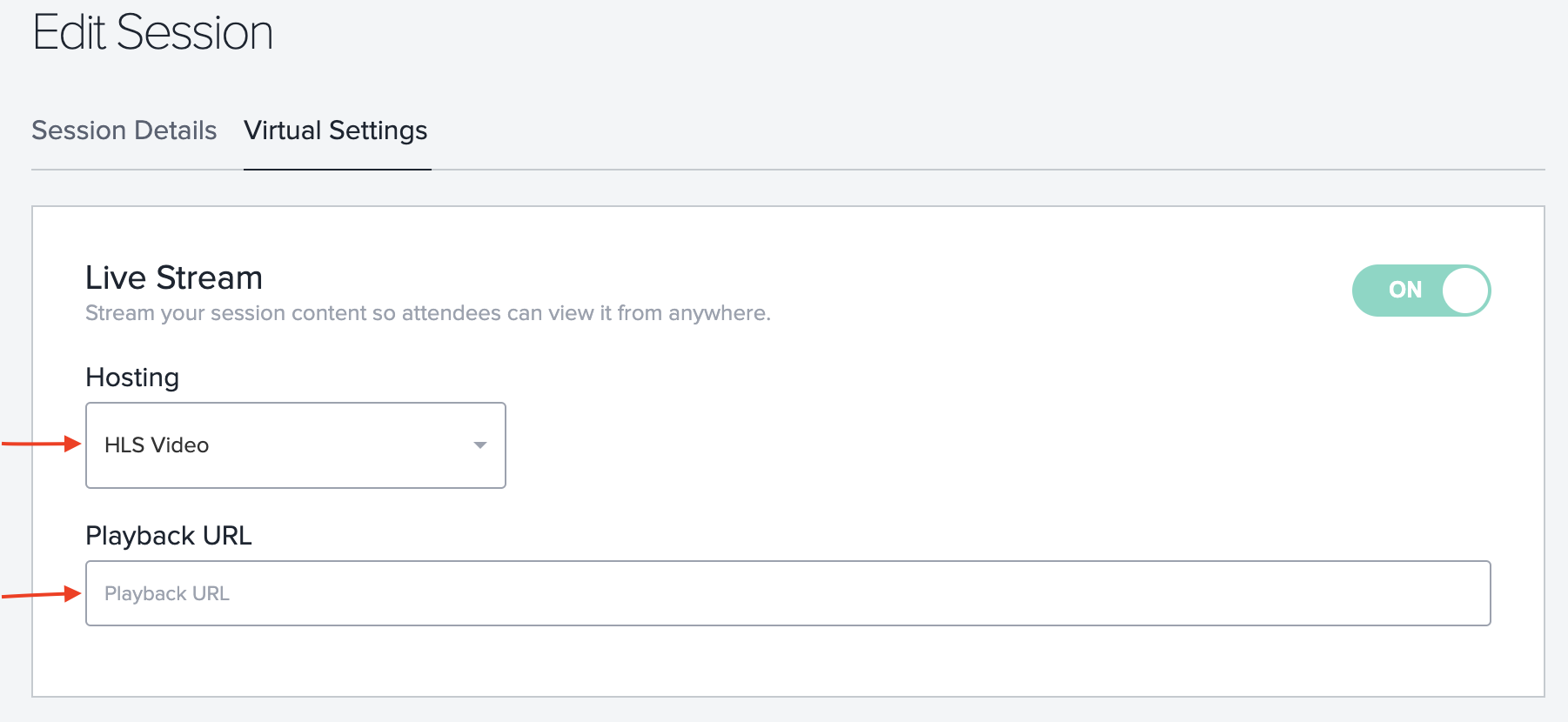Click the Live Stream section title
This screenshot has height=722, width=1568.
[x=174, y=277]
